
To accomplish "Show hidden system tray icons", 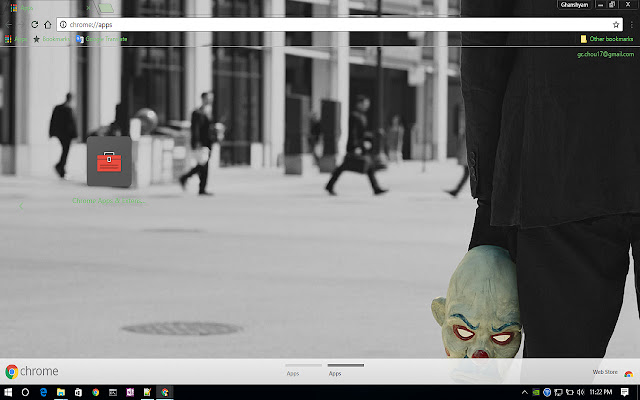I will pos(524,392).
